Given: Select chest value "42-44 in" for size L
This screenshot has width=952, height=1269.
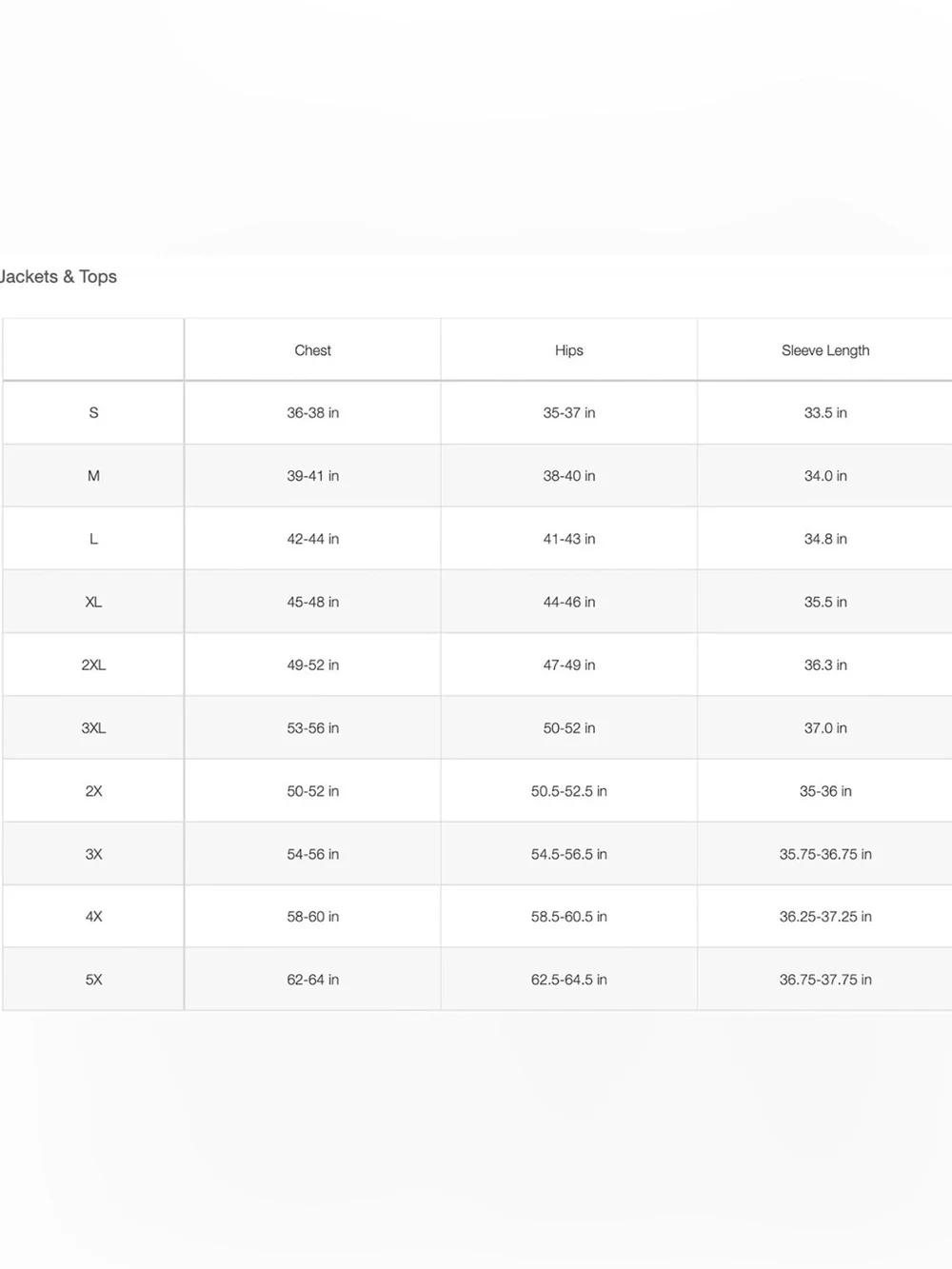Looking at the screenshot, I should tap(312, 539).
